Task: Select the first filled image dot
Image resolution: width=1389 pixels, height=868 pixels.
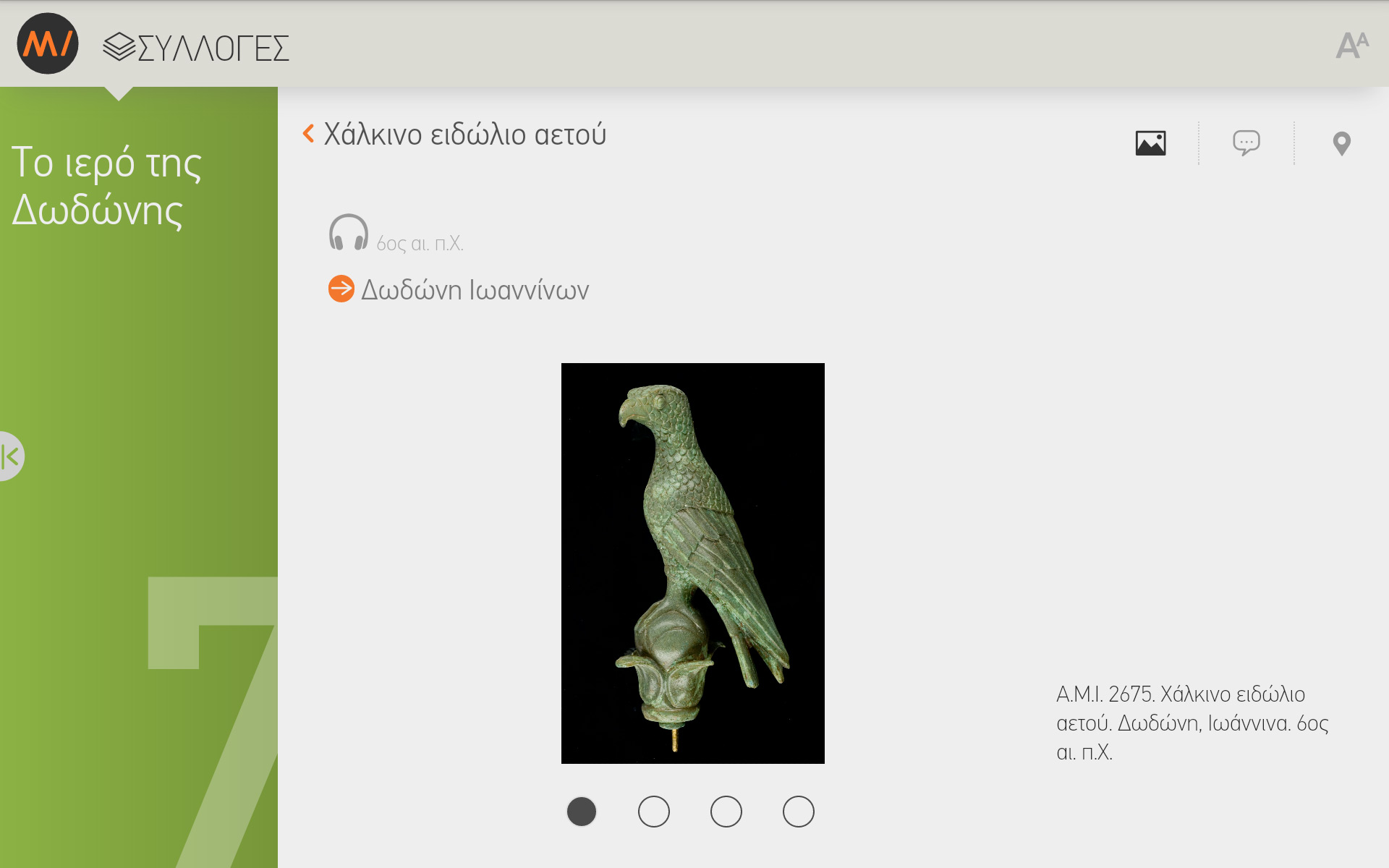Action: (582, 812)
